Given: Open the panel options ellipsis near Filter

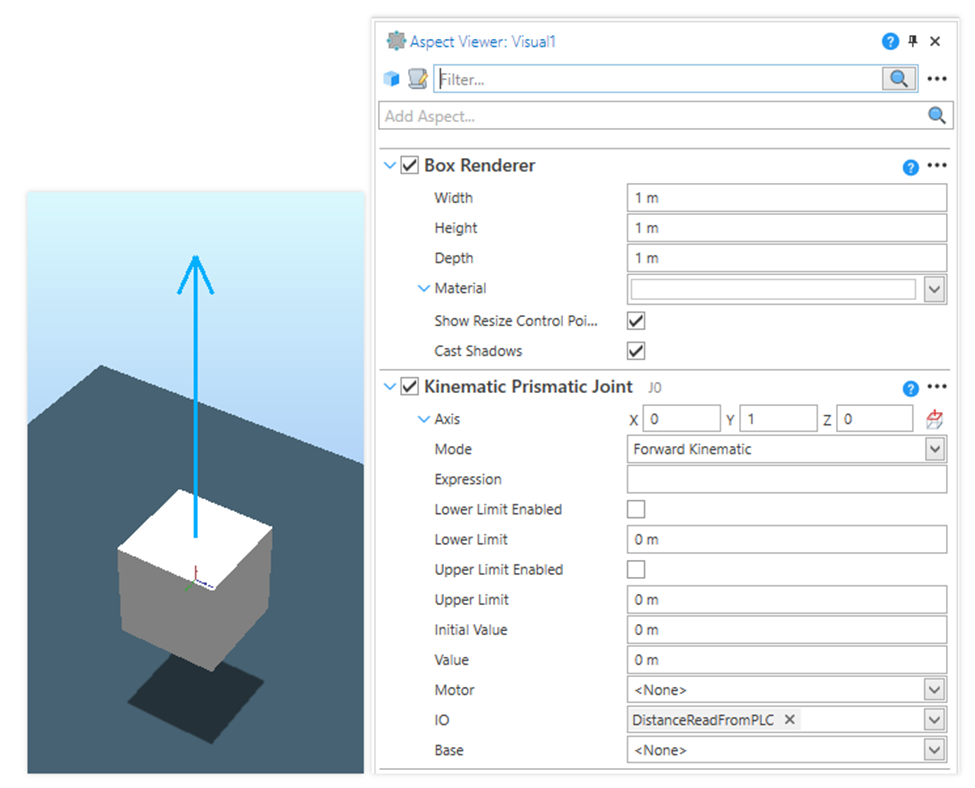Looking at the screenshot, I should pyautogui.click(x=936, y=78).
